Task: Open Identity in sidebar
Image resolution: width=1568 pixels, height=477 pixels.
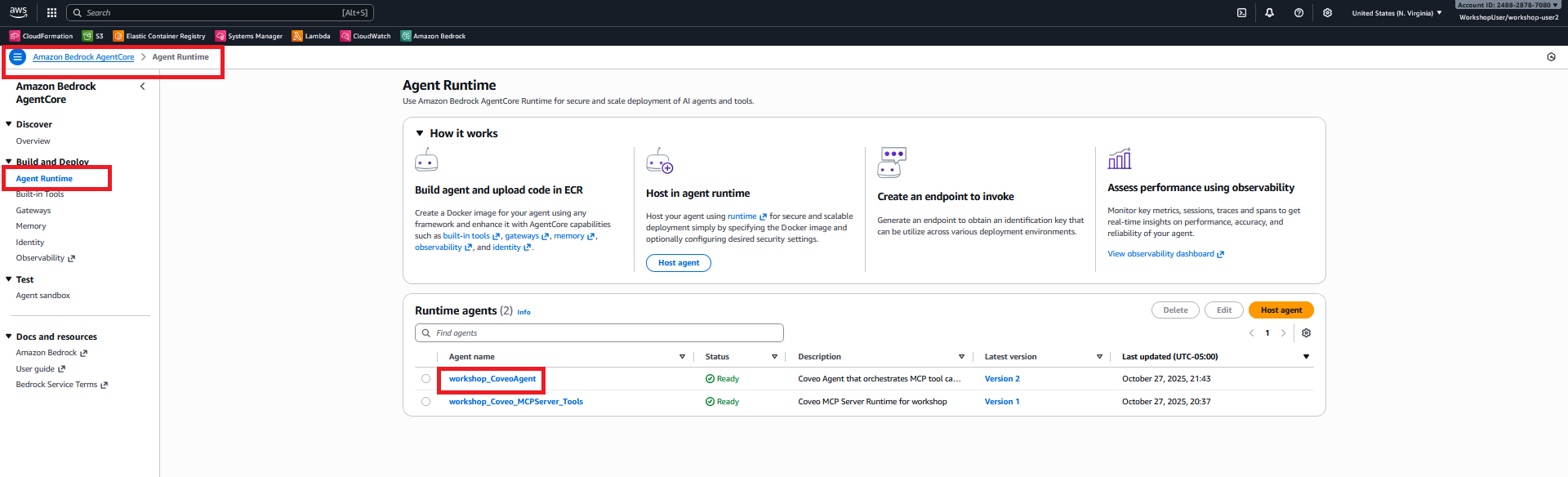Action: pos(30,243)
